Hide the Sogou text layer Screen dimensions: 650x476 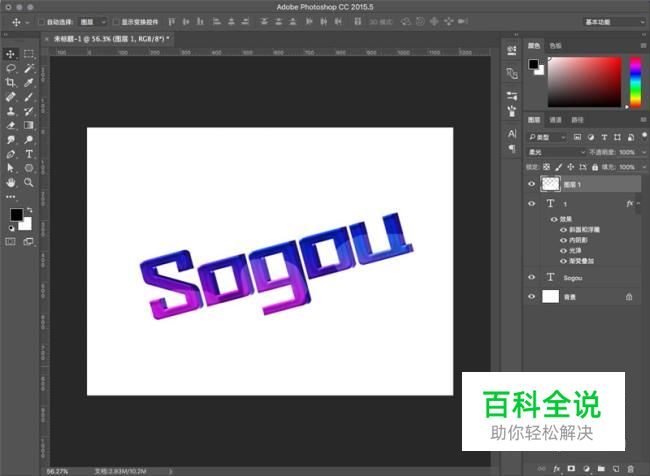pos(531,277)
